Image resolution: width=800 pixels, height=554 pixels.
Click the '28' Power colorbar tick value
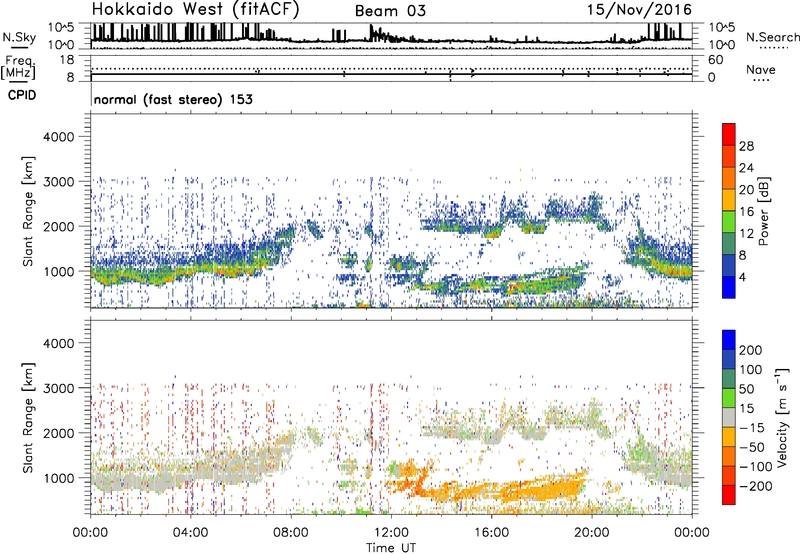coord(746,146)
